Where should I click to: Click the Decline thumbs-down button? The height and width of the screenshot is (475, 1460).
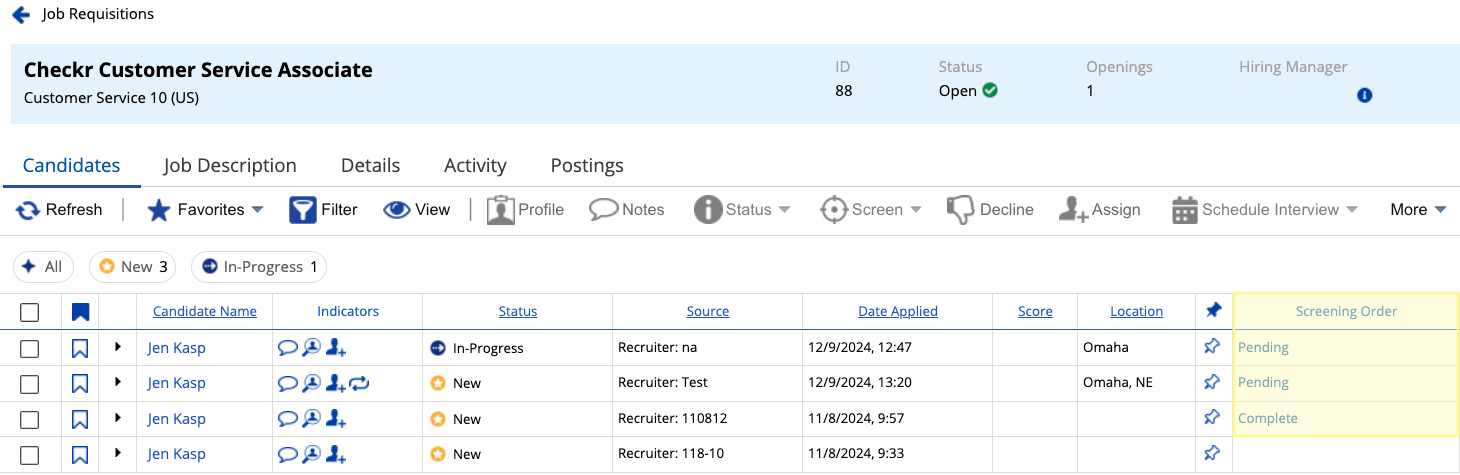(990, 210)
